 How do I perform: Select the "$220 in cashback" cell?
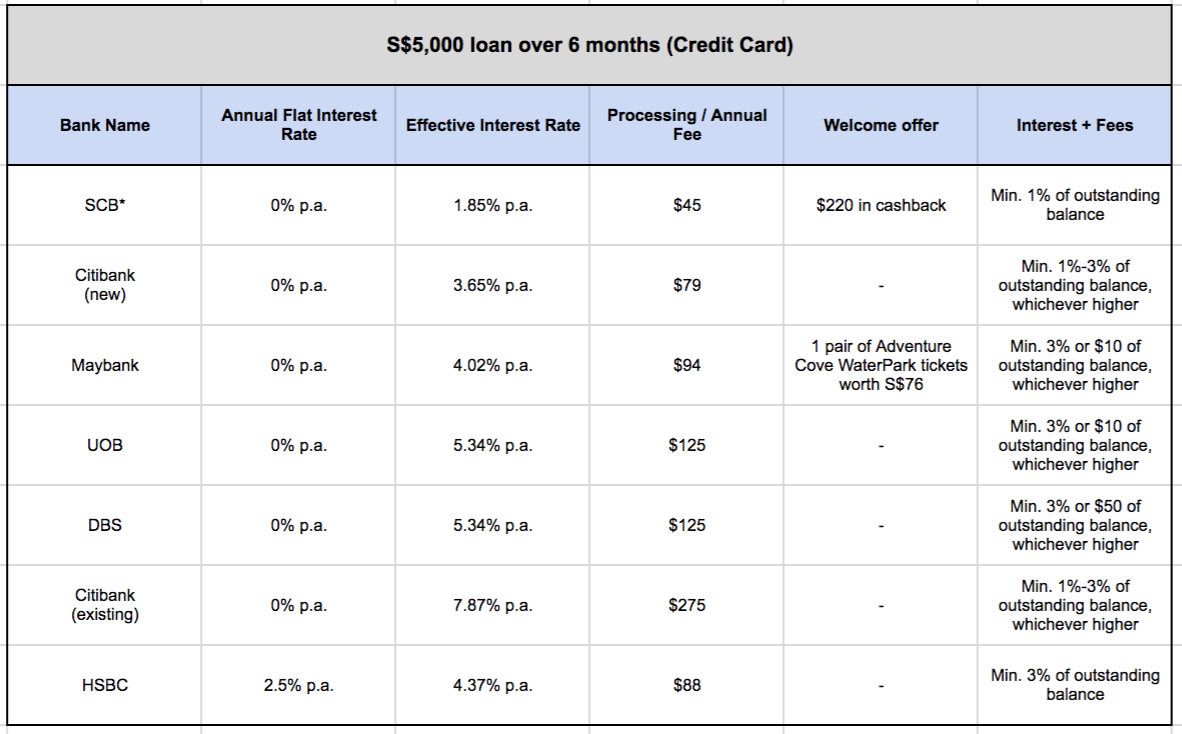(x=880, y=205)
